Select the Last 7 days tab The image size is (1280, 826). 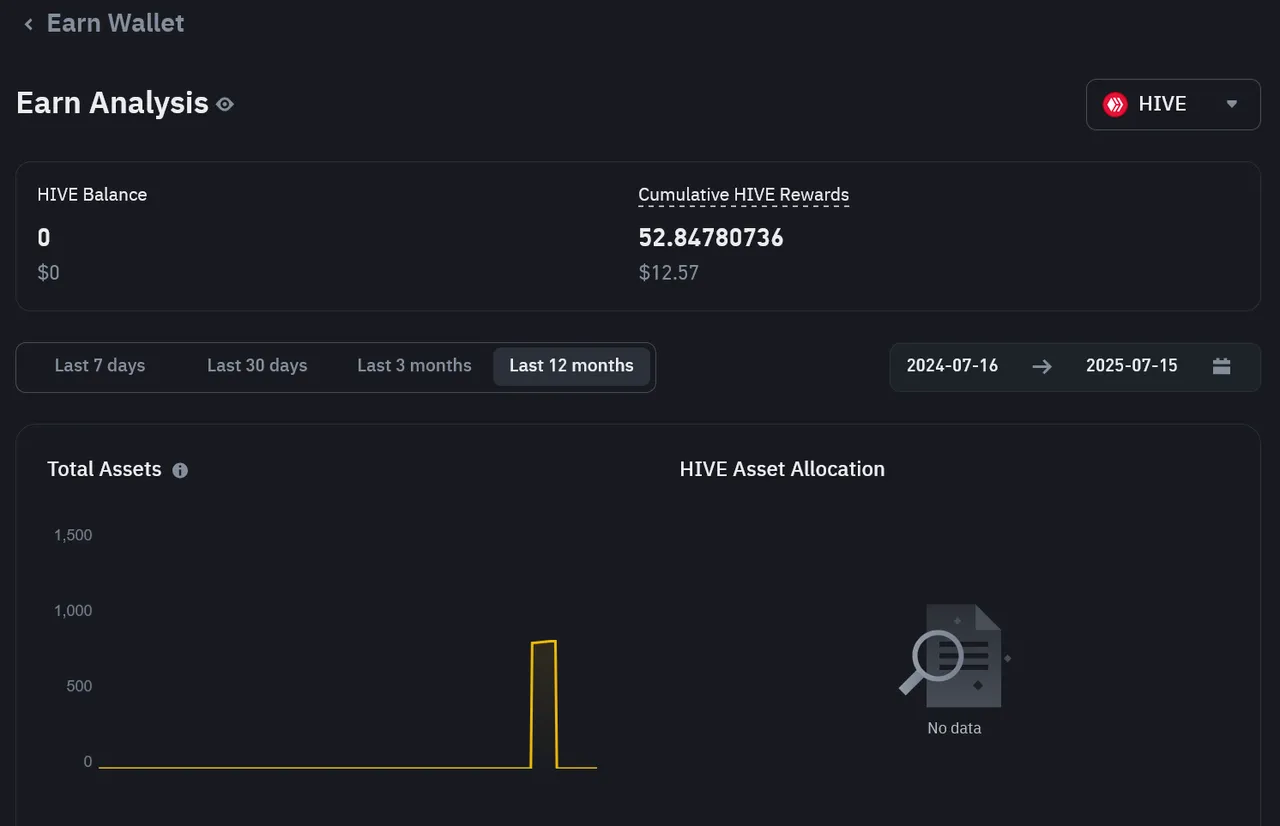tap(100, 366)
